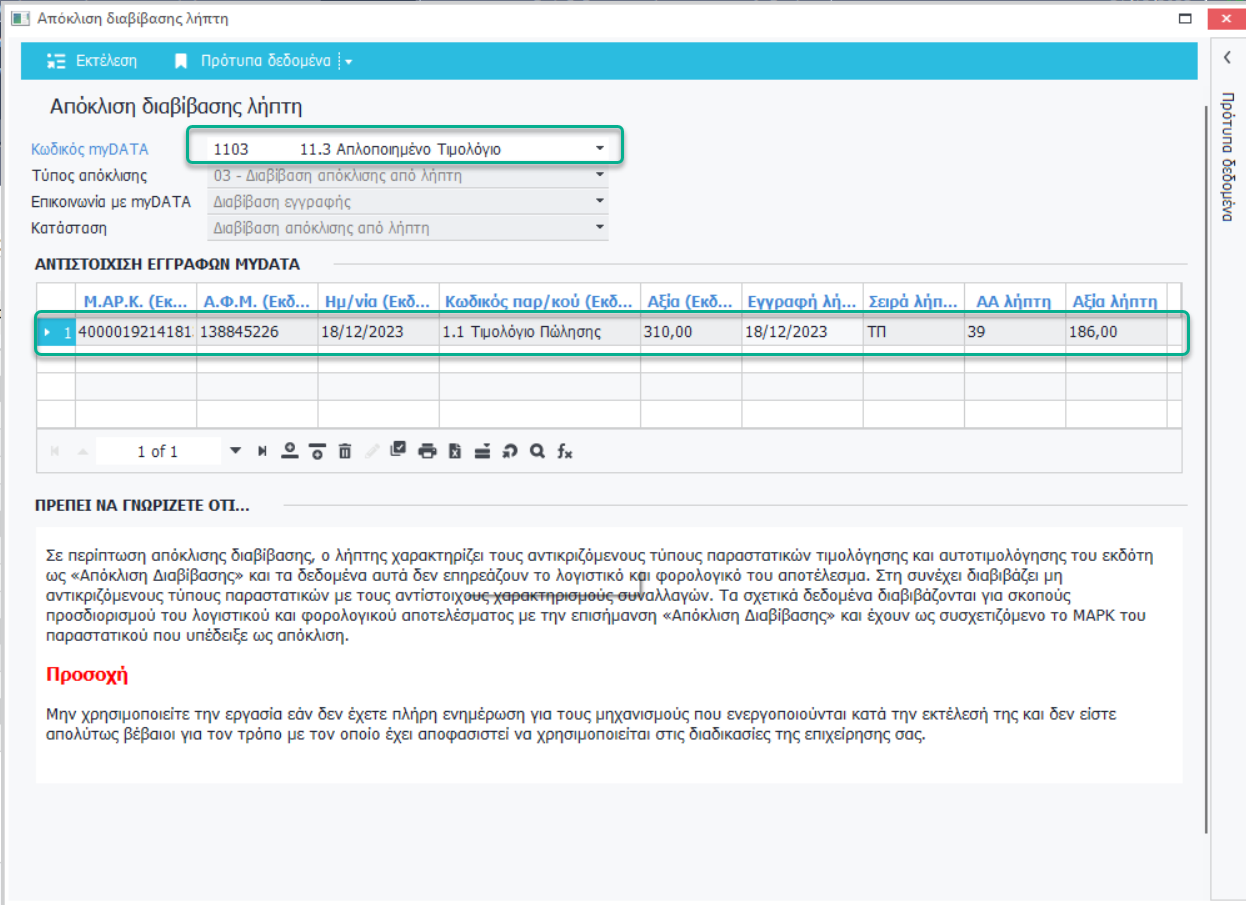Go to last record in grid navigator
Screen dimensions: 1246x905
pyautogui.click(x=262, y=452)
